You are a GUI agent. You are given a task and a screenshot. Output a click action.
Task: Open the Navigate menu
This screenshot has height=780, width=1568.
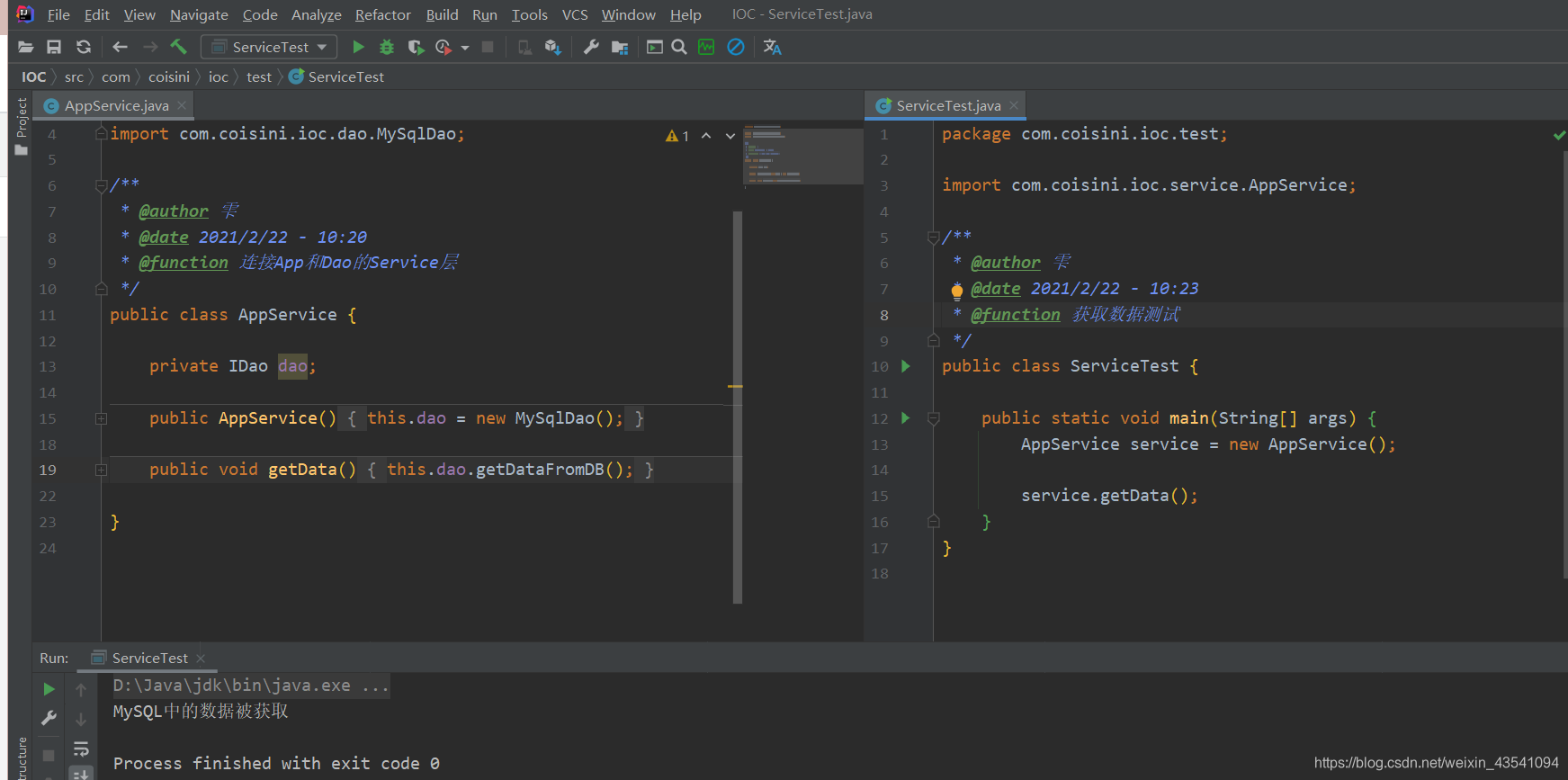(x=199, y=14)
